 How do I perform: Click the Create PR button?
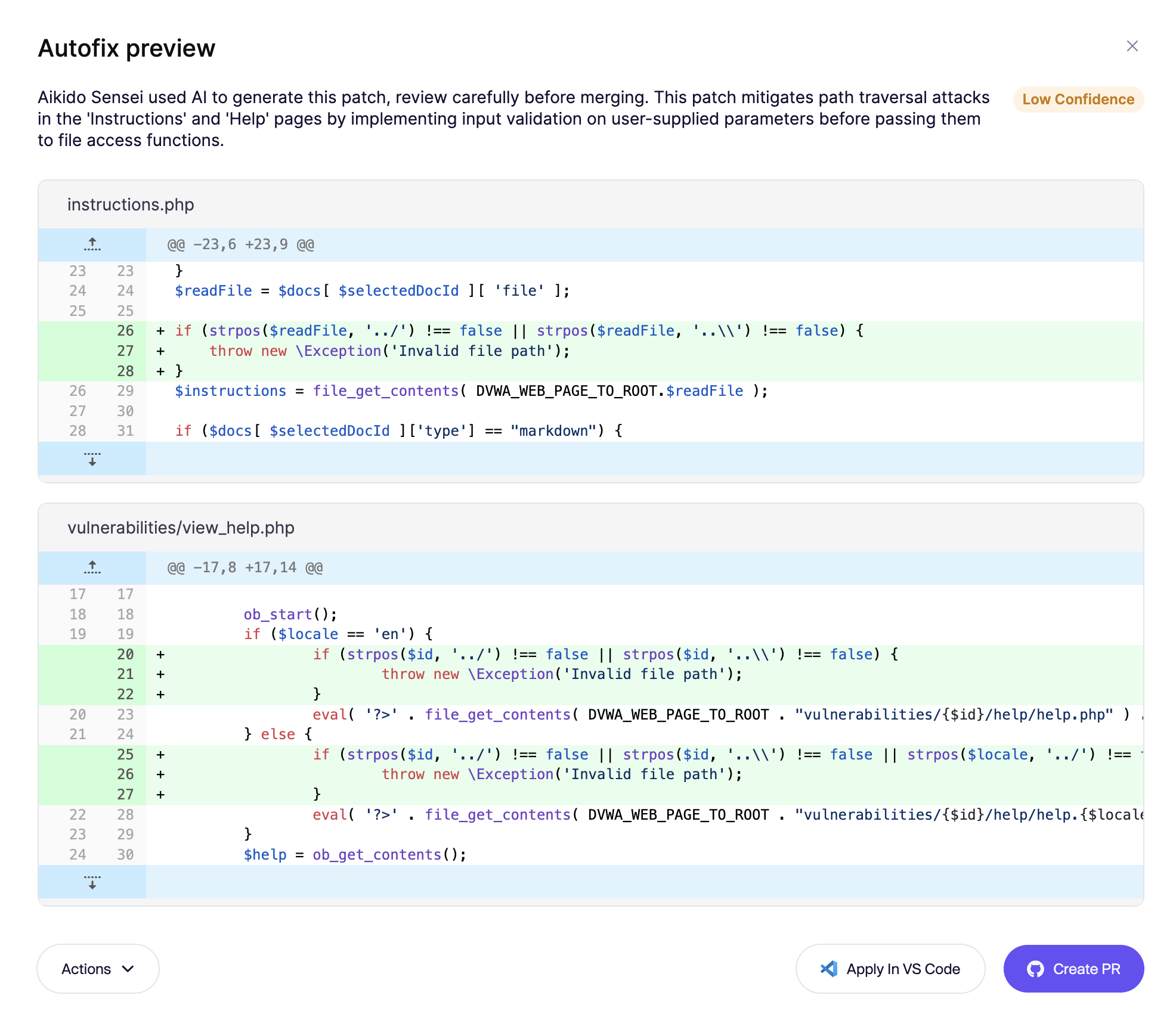coord(1073,969)
